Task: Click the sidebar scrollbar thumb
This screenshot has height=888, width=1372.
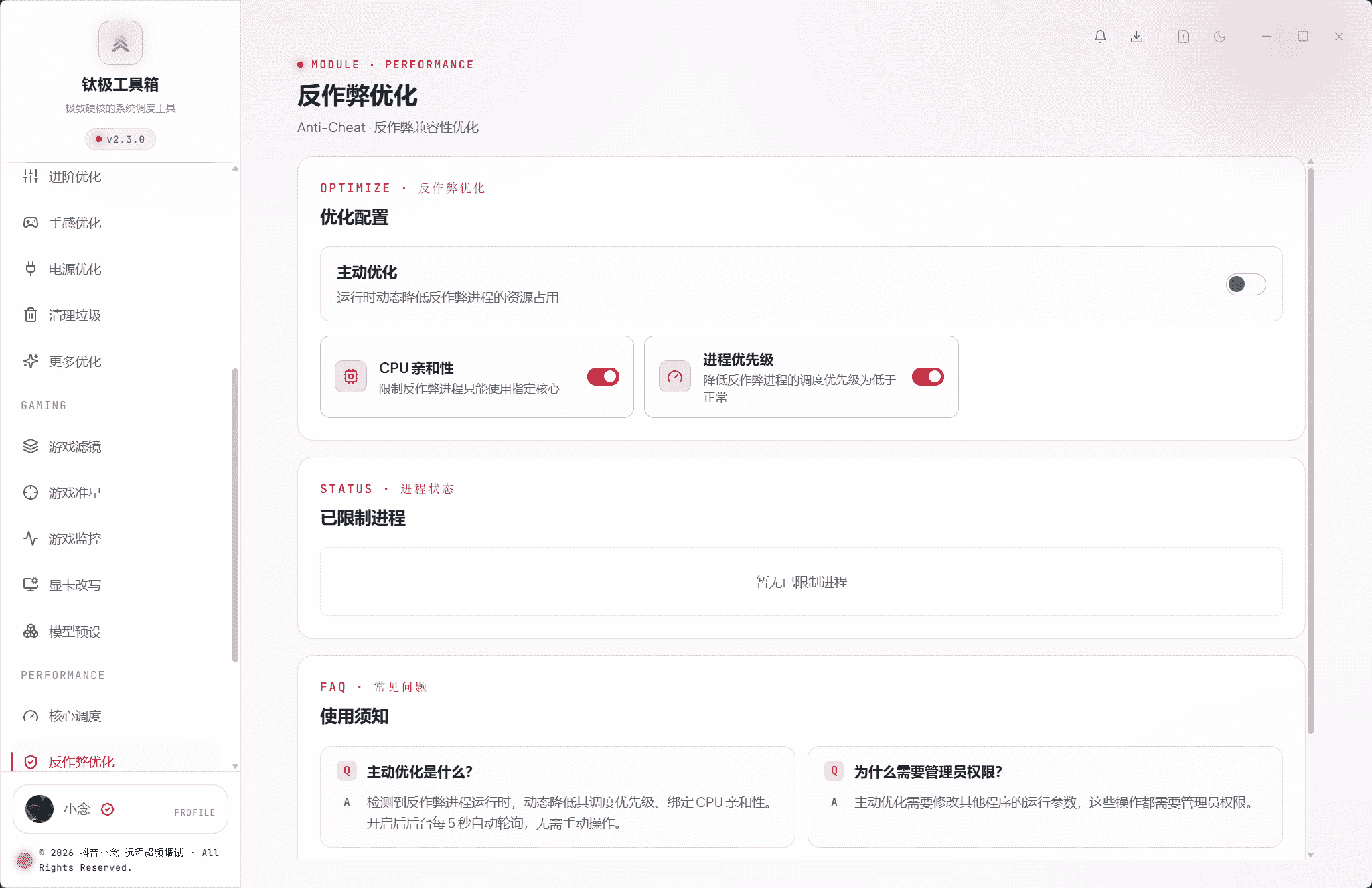Action: click(235, 514)
